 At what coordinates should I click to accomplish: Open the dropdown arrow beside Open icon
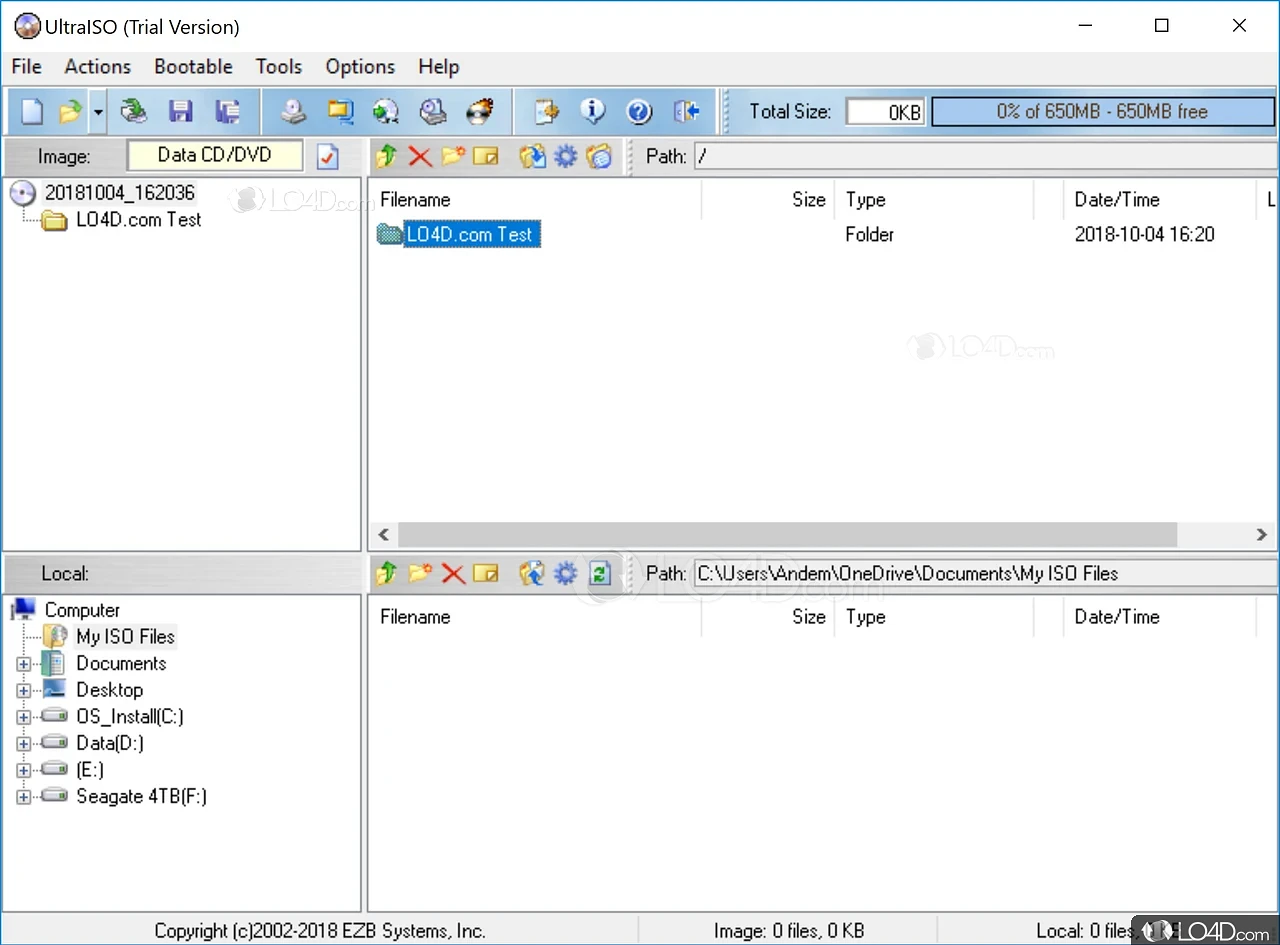coord(97,111)
